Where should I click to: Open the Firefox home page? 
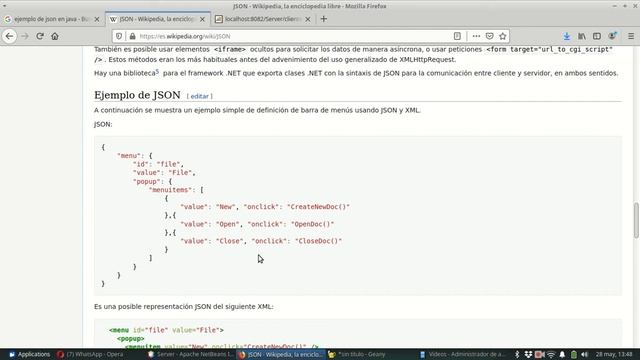(55, 36)
